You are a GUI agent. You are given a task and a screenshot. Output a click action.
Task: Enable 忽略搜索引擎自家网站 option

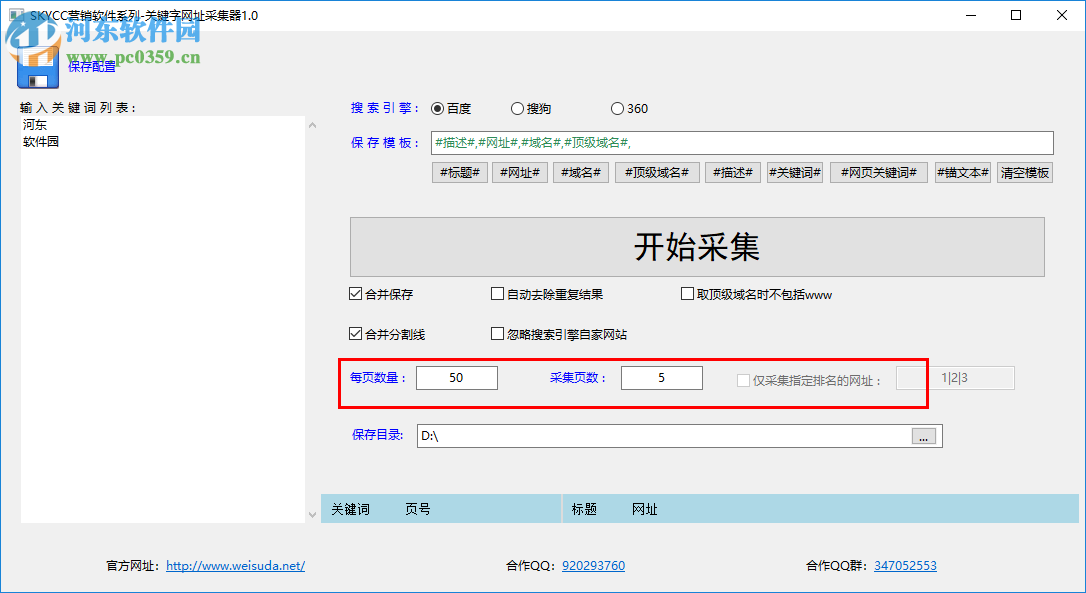497,333
